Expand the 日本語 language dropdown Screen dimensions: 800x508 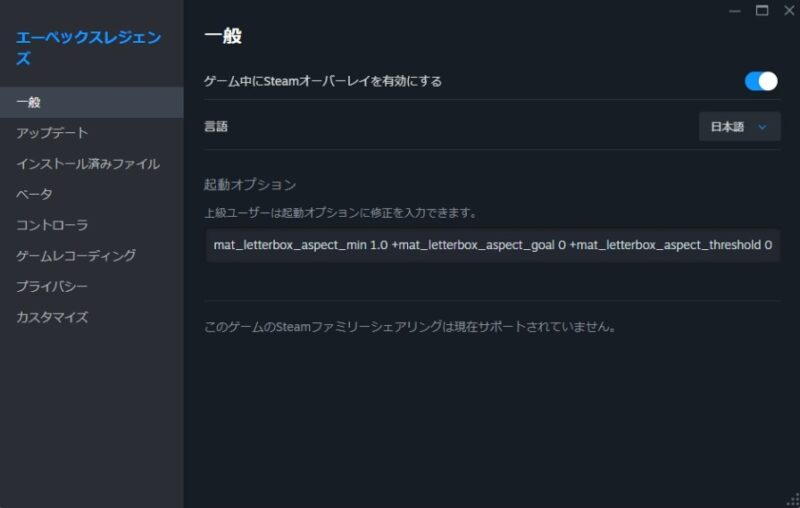point(739,127)
